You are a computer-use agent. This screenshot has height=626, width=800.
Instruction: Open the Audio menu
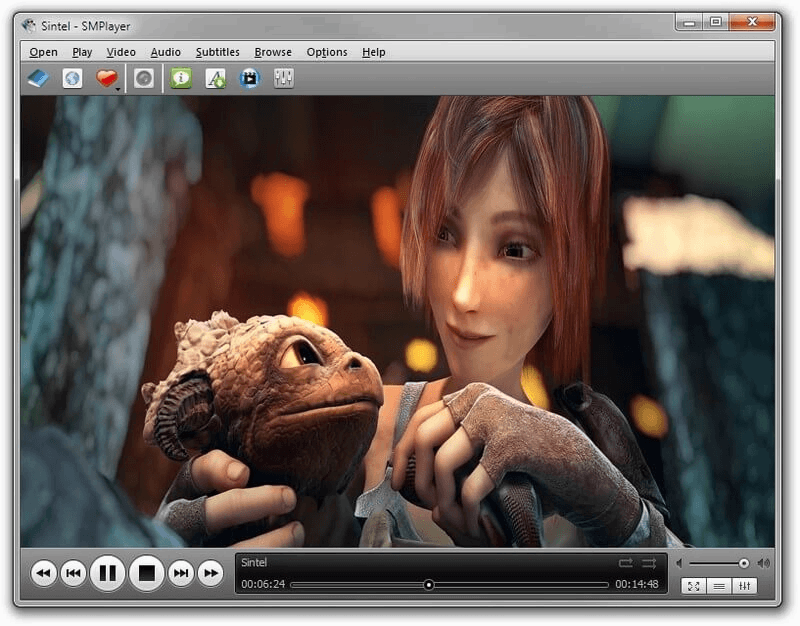point(165,52)
